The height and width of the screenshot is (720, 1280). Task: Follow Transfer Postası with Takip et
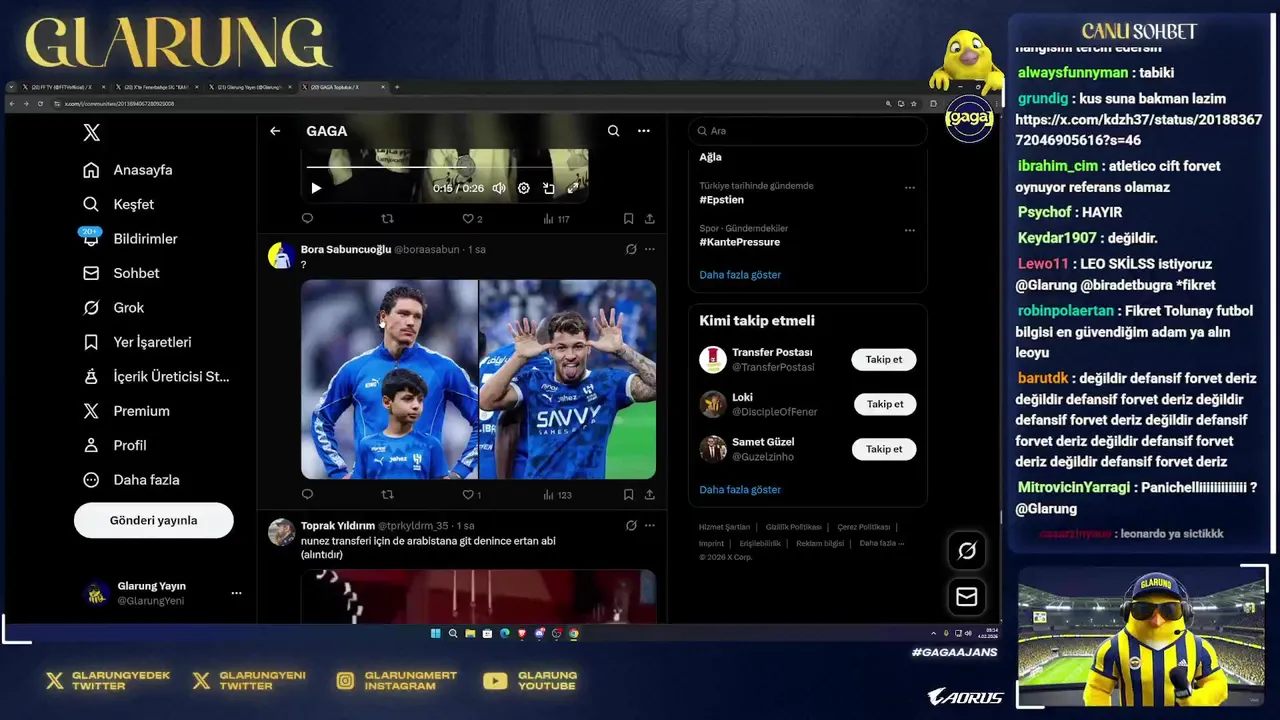click(x=884, y=360)
